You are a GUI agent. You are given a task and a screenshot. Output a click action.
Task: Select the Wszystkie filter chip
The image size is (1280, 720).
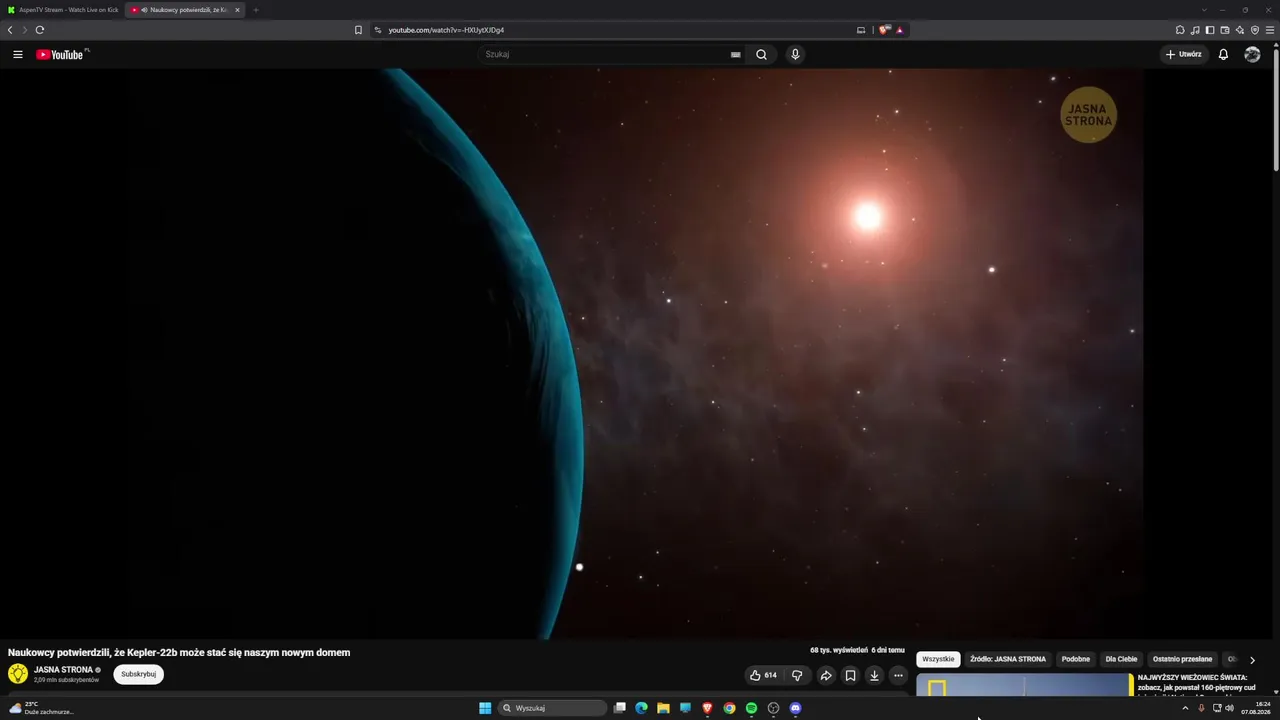938,659
